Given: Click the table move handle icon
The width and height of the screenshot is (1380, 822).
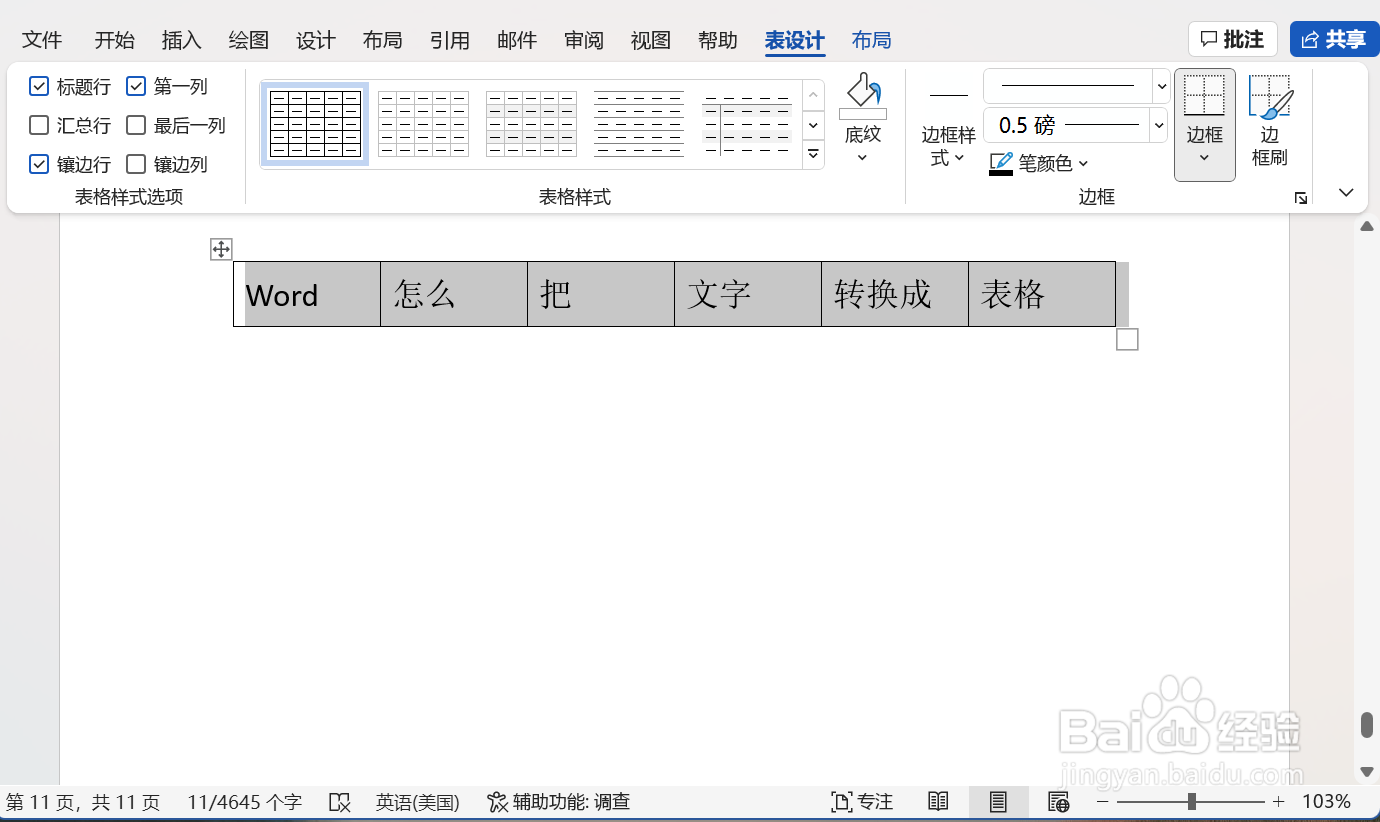Looking at the screenshot, I should [221, 249].
